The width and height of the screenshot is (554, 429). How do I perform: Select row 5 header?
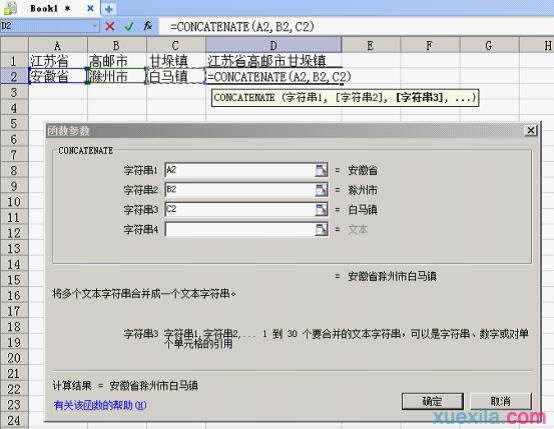click(14, 124)
